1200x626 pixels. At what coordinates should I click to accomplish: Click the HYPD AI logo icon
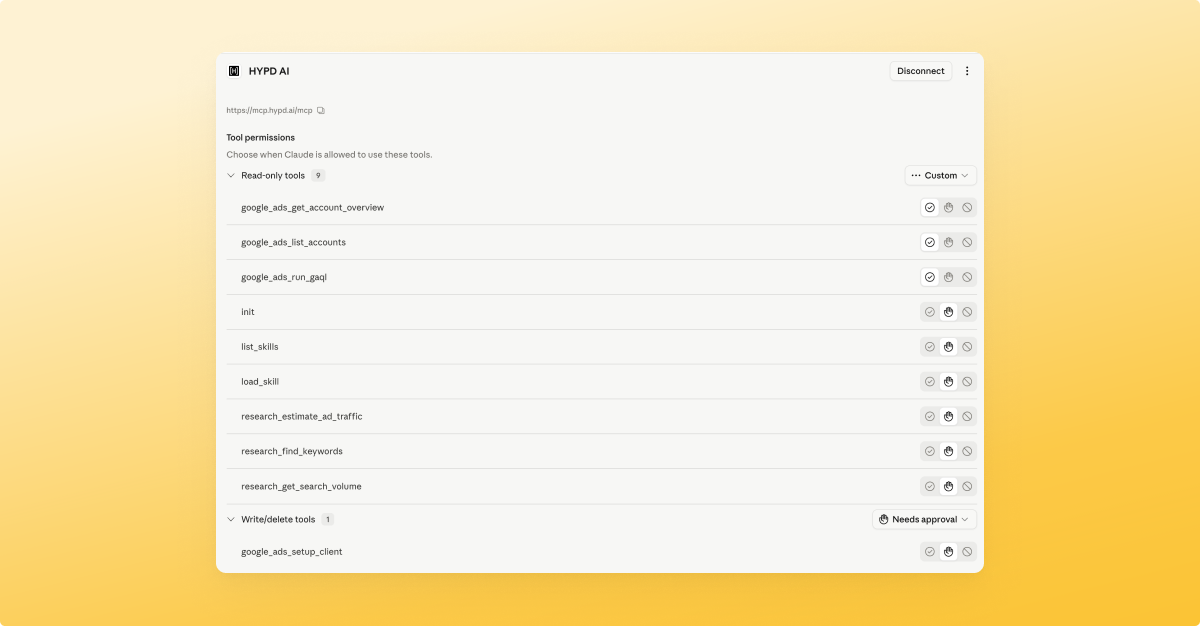(234, 71)
